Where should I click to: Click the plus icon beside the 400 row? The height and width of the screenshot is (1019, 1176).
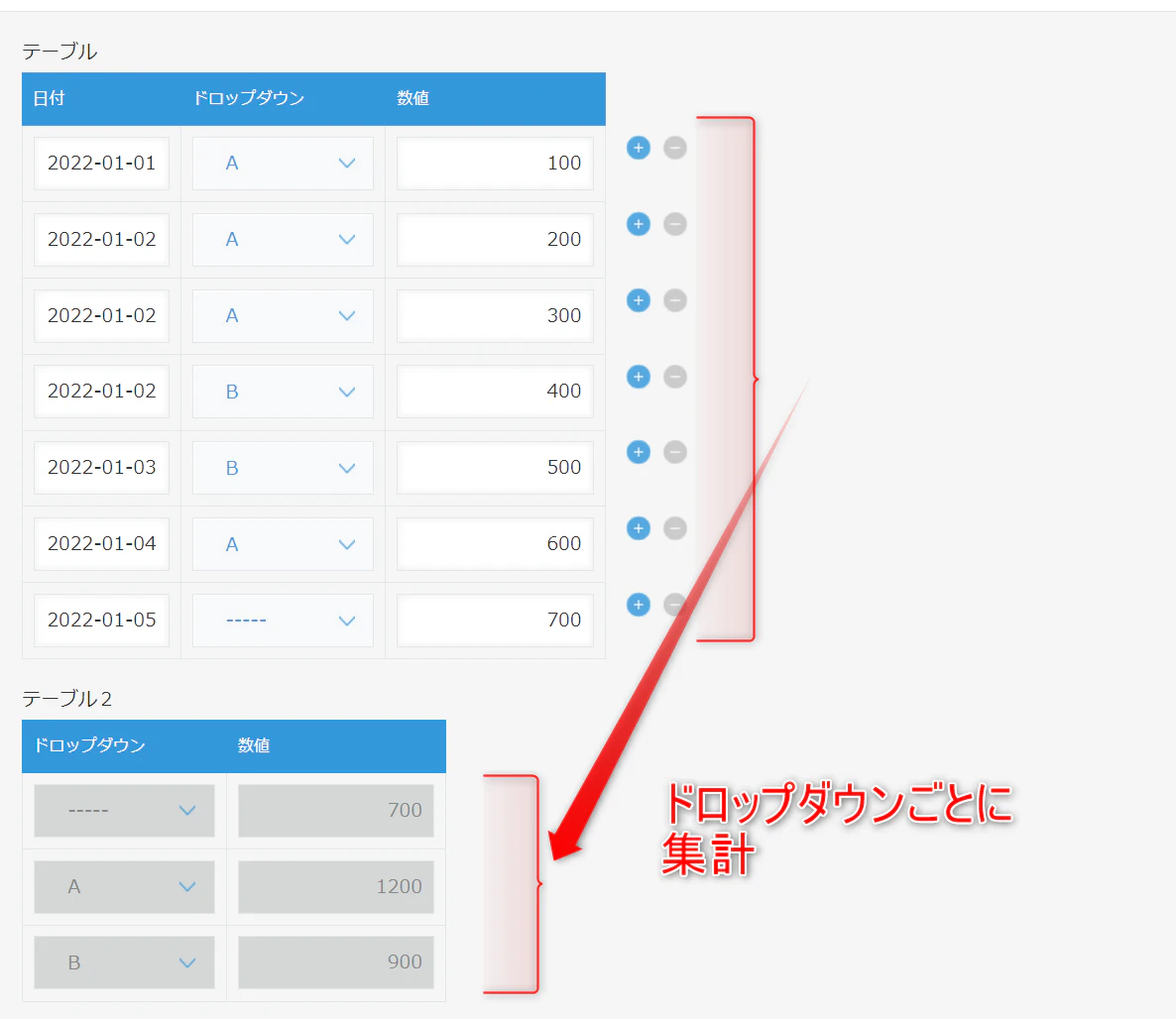tap(639, 377)
